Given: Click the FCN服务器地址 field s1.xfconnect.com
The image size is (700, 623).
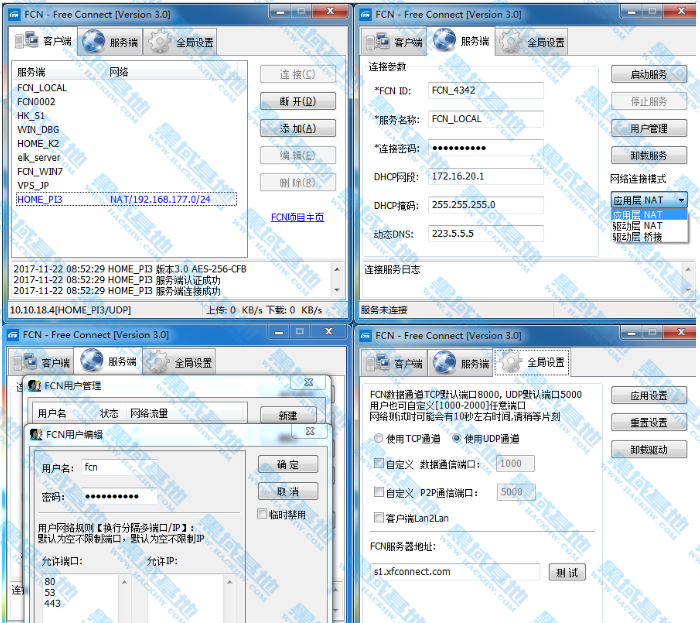Looking at the screenshot, I should click(x=455, y=572).
